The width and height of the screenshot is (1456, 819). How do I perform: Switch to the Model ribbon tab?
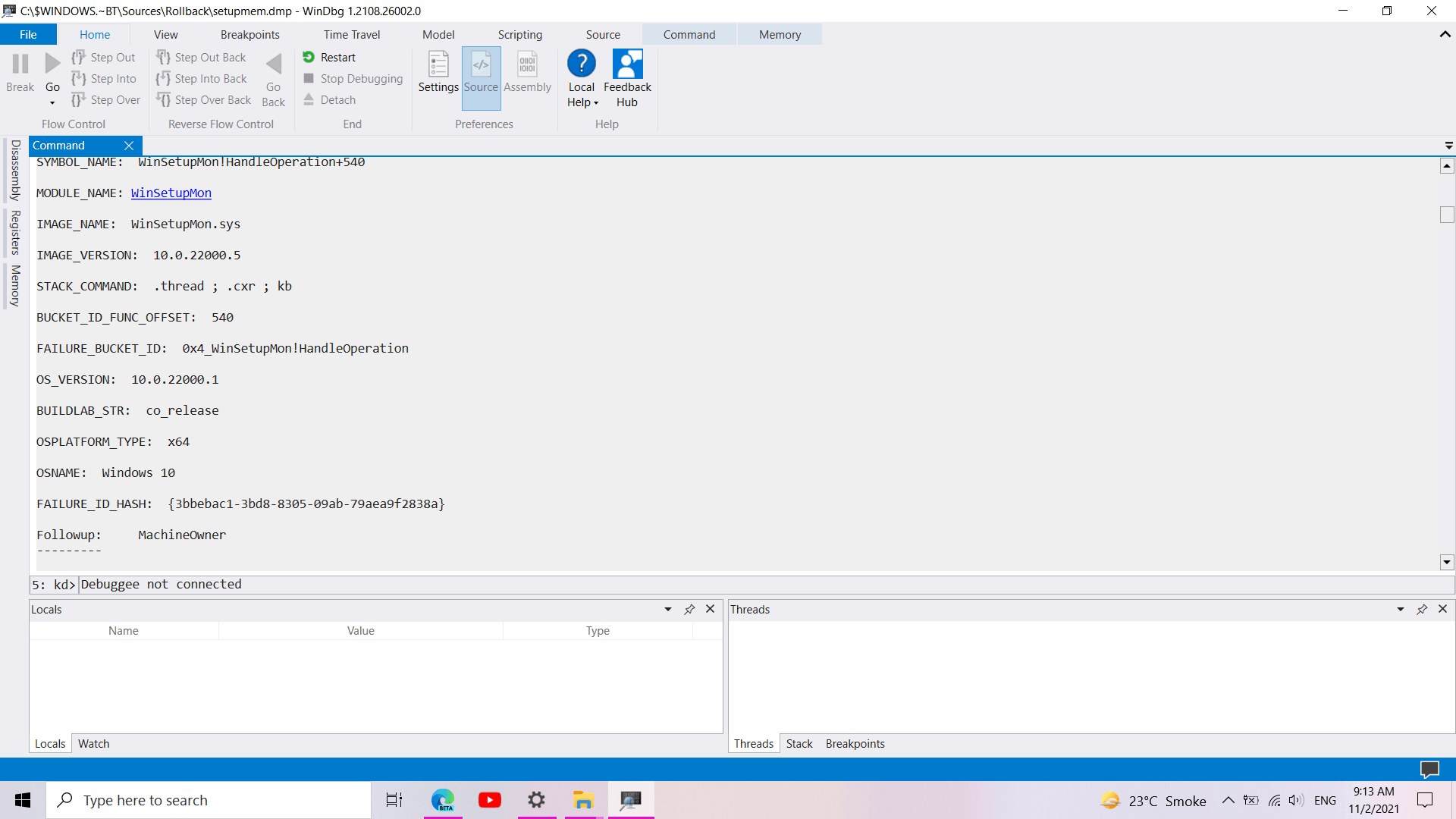tap(438, 35)
